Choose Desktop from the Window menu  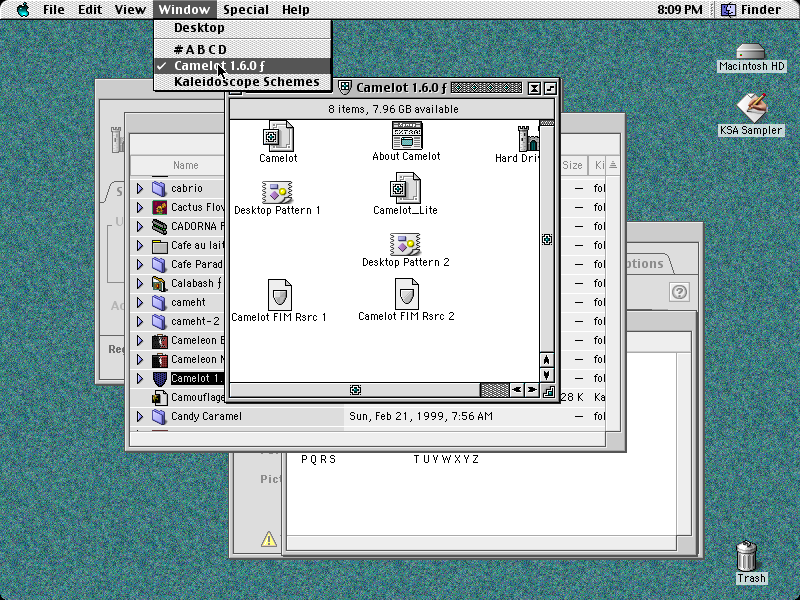coord(242,28)
